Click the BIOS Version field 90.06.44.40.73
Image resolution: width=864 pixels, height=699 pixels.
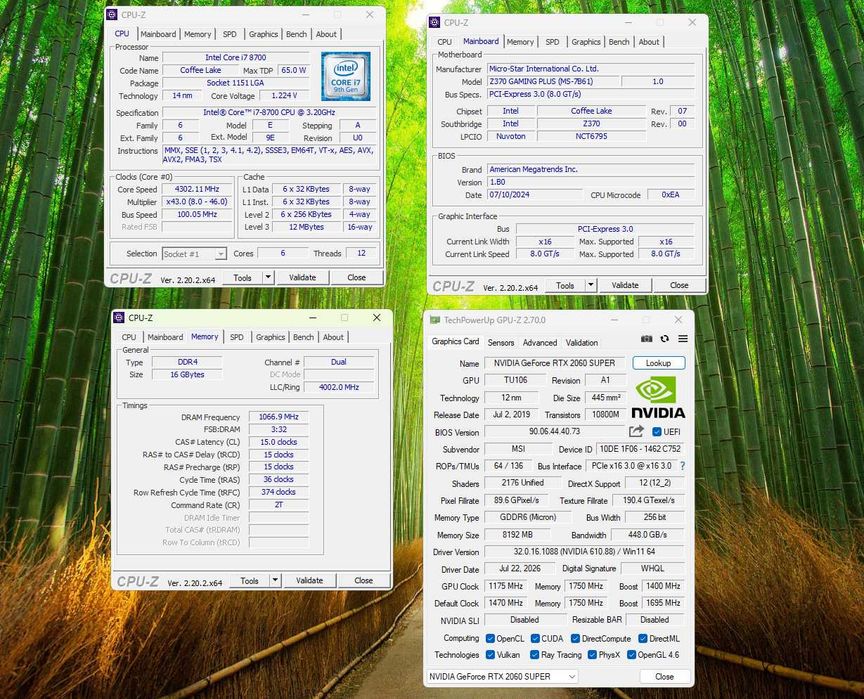tap(554, 432)
